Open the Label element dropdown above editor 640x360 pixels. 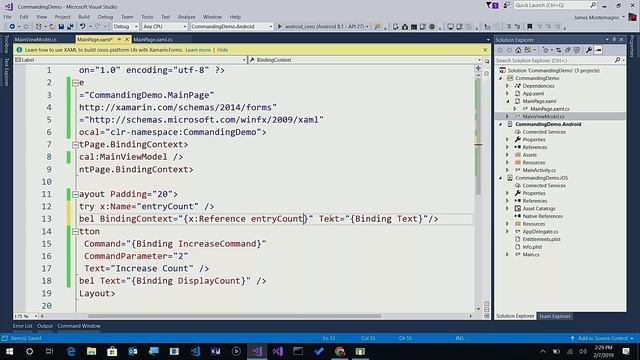[x=131, y=60]
